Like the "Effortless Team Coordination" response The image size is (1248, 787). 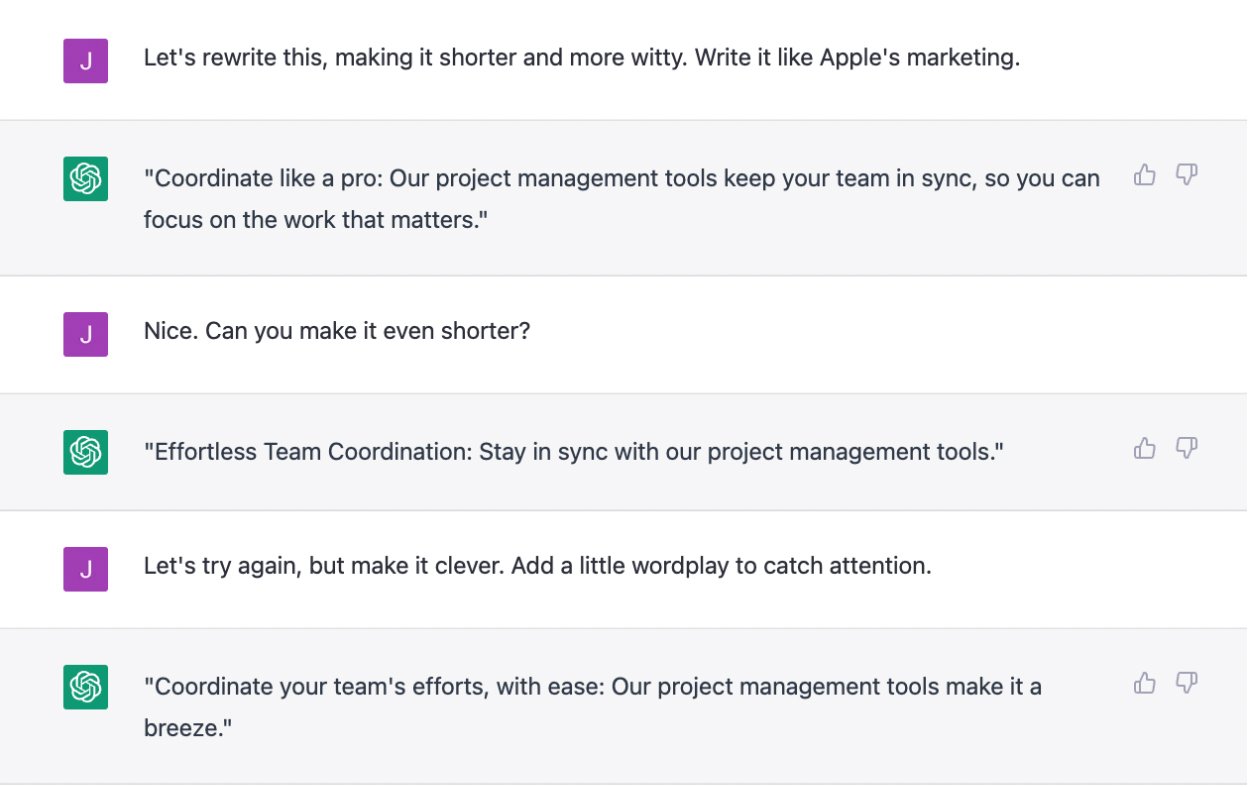tap(1145, 448)
